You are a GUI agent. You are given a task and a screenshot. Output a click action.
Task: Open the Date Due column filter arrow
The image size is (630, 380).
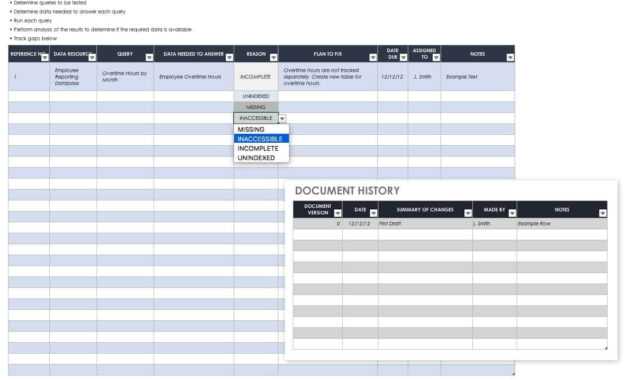[403, 58]
